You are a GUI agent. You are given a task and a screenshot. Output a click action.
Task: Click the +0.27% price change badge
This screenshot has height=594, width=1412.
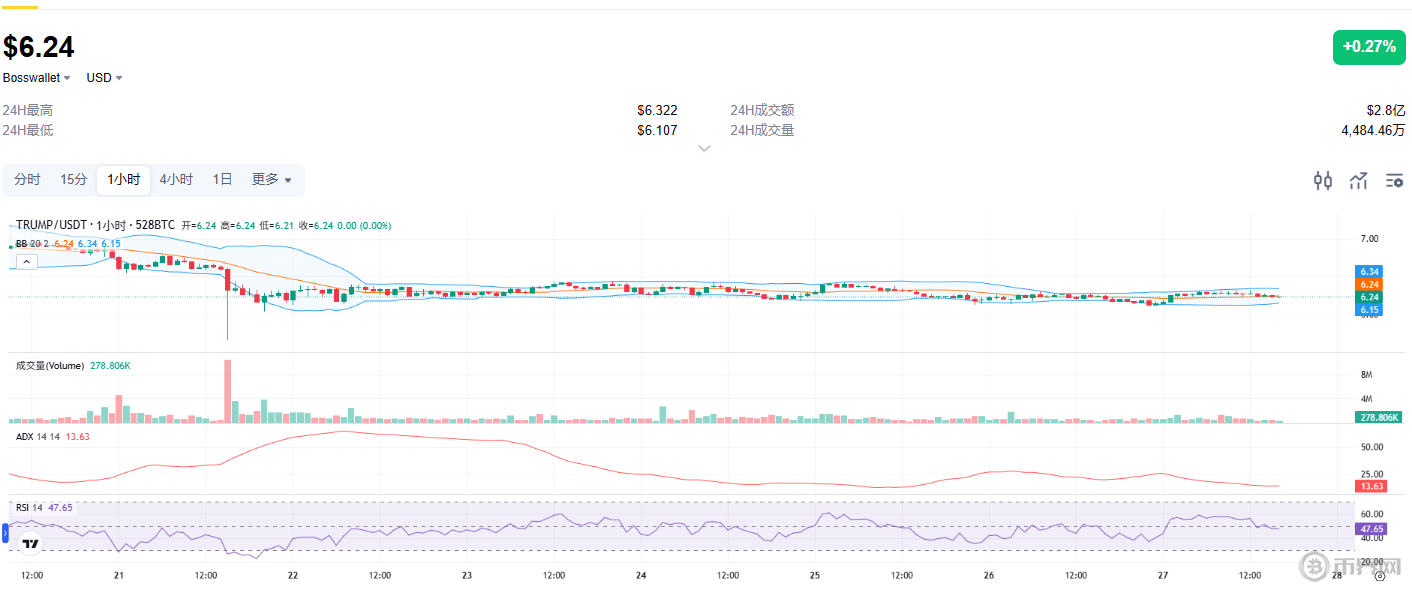[1368, 47]
